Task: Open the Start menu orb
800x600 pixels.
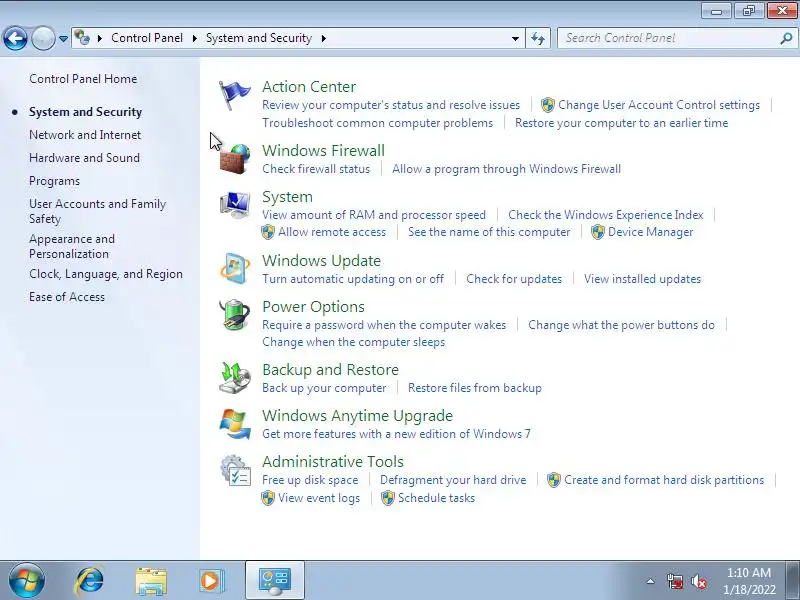Action: point(27,581)
